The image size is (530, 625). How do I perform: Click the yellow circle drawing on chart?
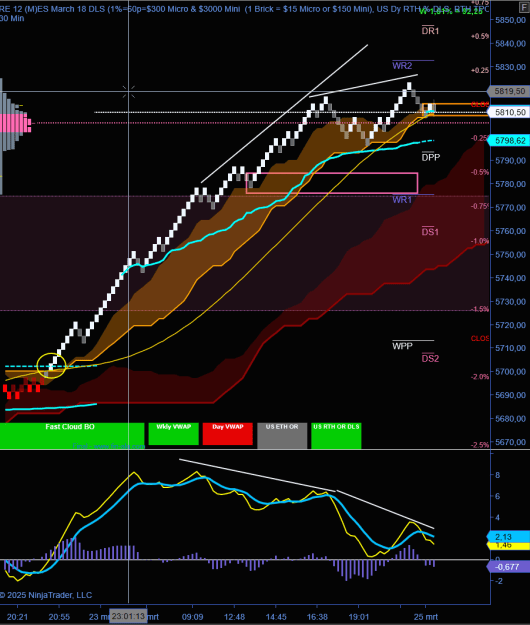(x=51, y=365)
